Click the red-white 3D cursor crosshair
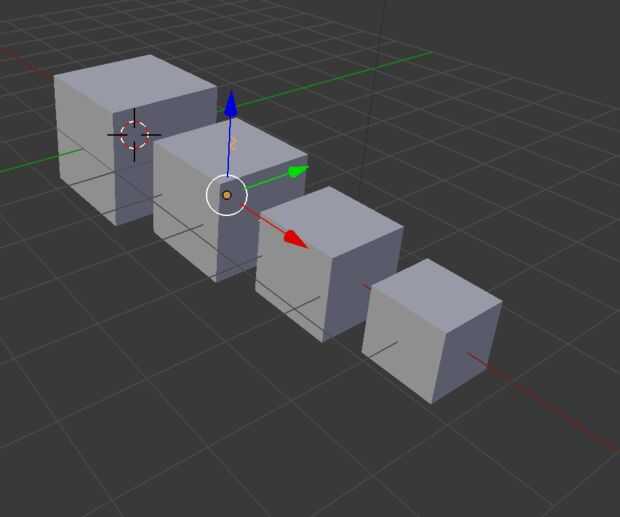The image size is (620, 517). 134,135
